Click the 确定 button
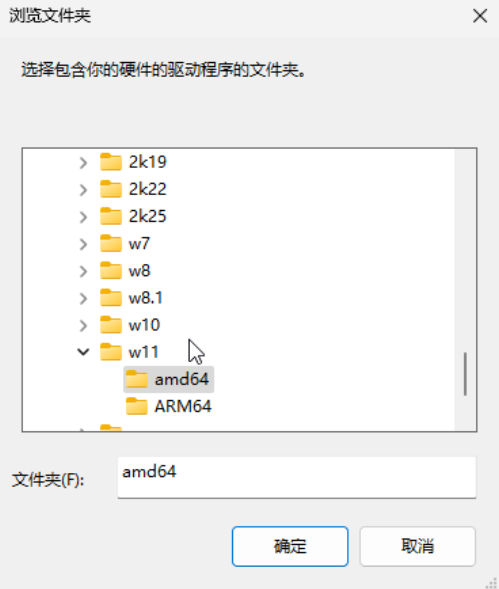Viewport: 499px width, 589px height. (290, 546)
